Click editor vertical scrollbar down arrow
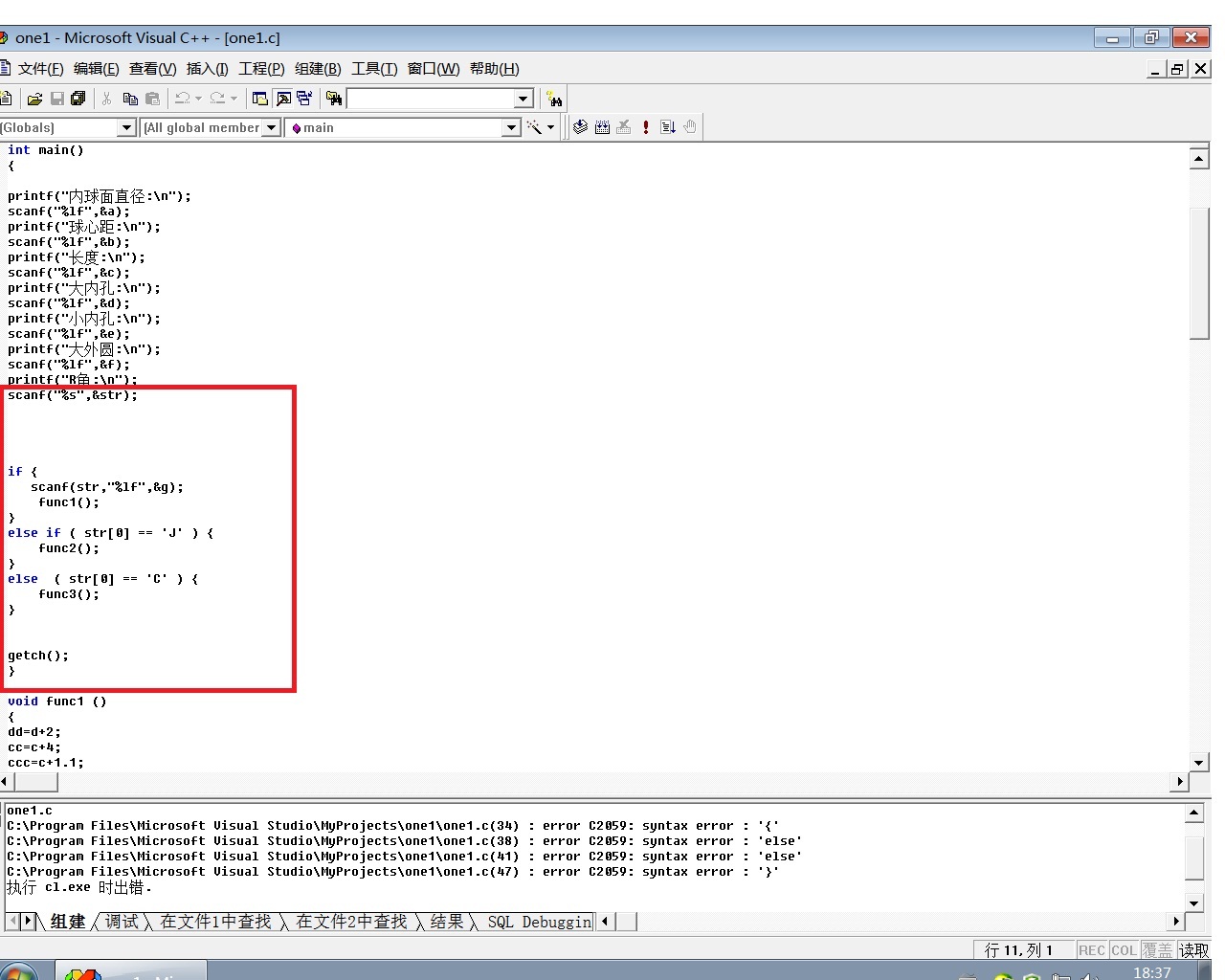 coord(1198,763)
